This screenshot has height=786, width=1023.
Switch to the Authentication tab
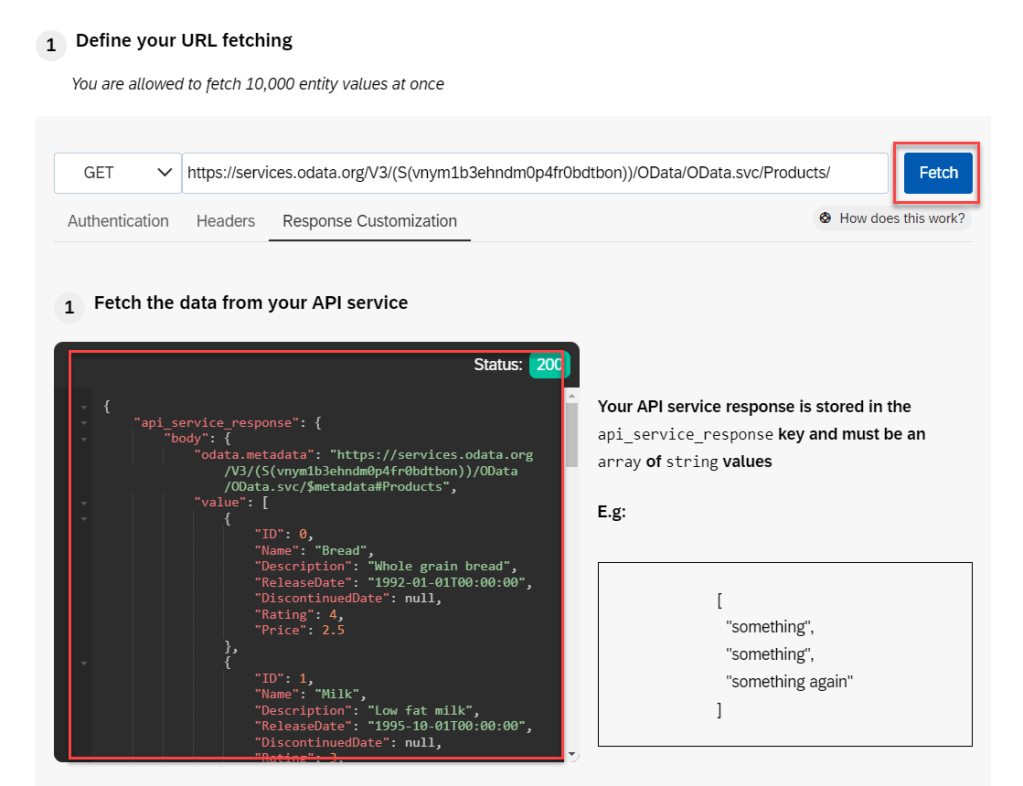(x=118, y=221)
